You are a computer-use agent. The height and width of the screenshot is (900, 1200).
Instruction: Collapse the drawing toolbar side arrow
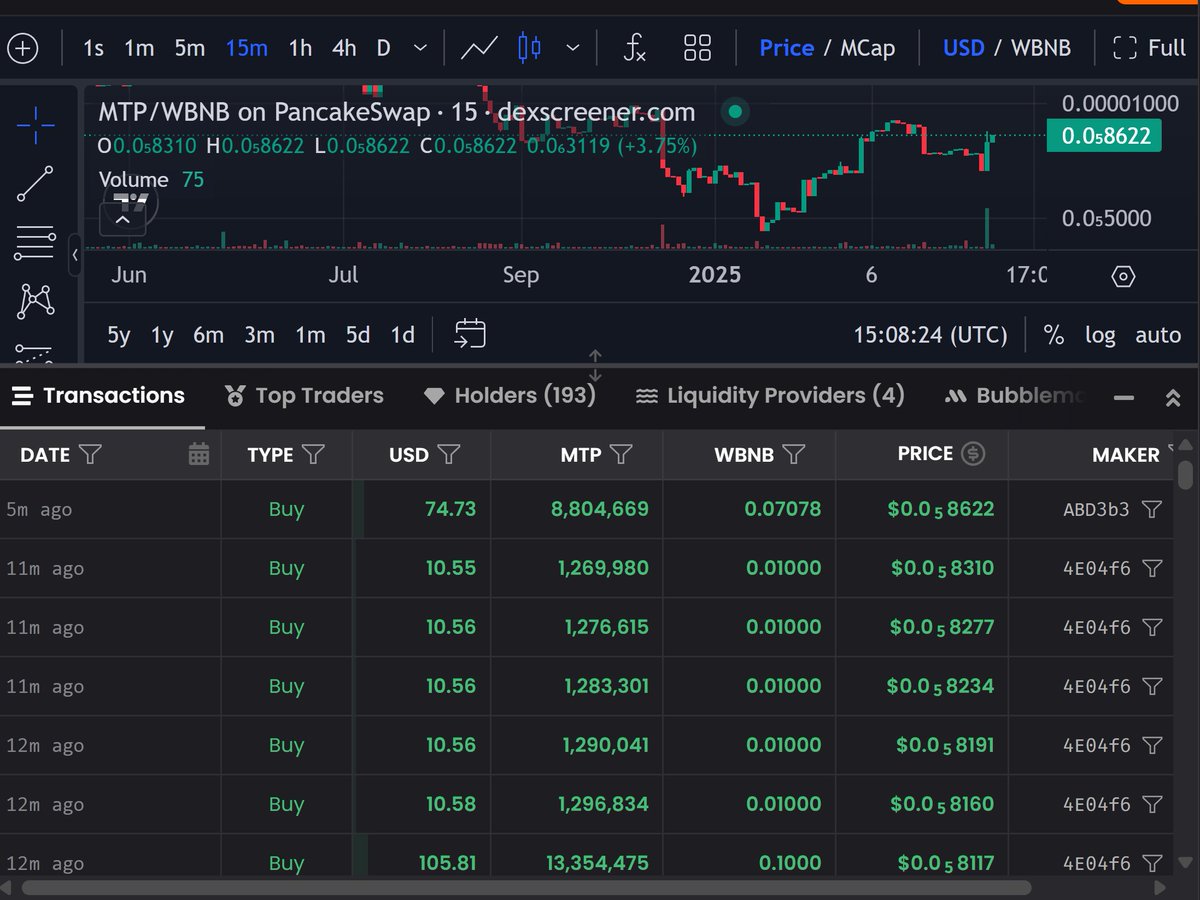(75, 256)
